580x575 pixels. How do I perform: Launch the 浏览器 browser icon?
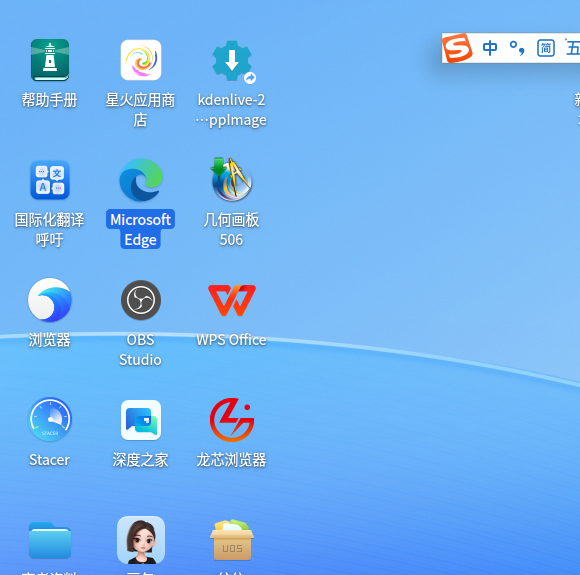pos(50,300)
